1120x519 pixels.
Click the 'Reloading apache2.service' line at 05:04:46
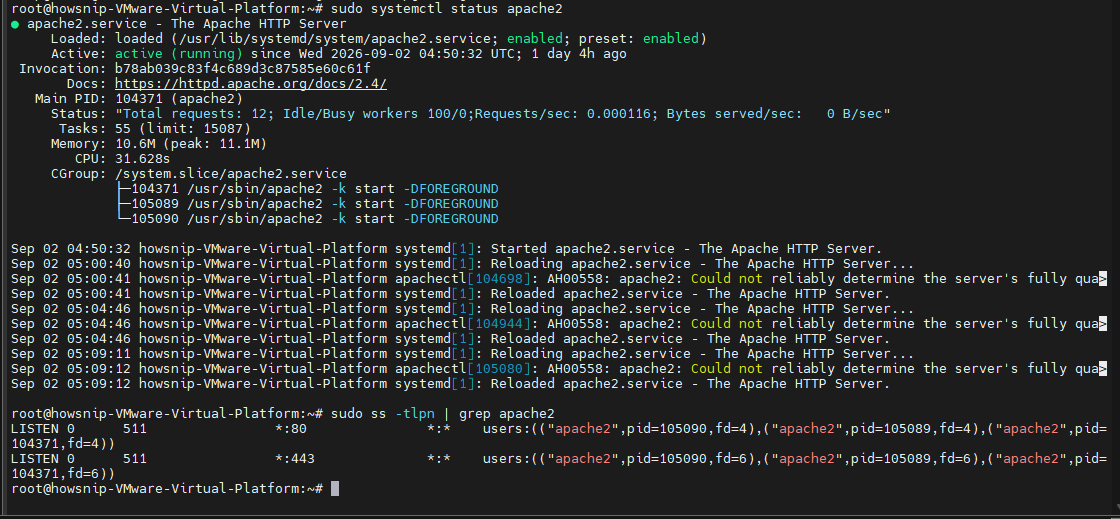tap(463, 308)
